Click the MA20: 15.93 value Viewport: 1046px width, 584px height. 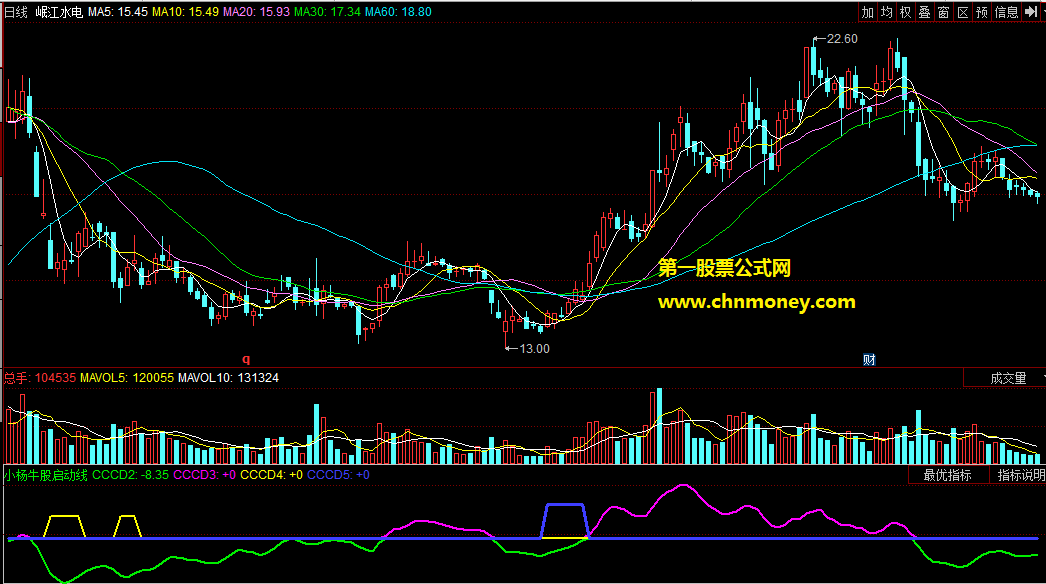[x=256, y=12]
